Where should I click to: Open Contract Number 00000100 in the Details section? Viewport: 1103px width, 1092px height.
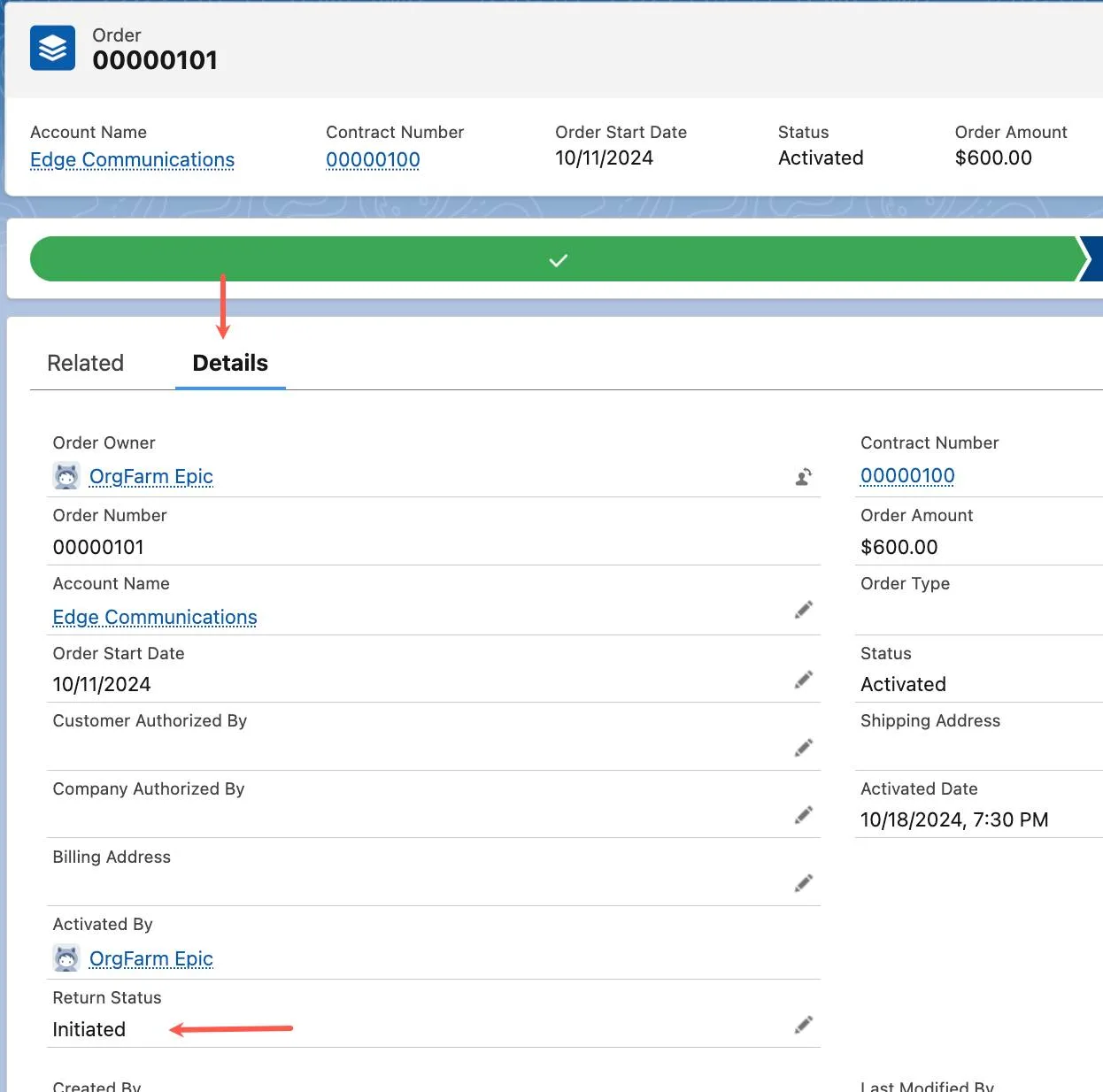click(x=907, y=475)
